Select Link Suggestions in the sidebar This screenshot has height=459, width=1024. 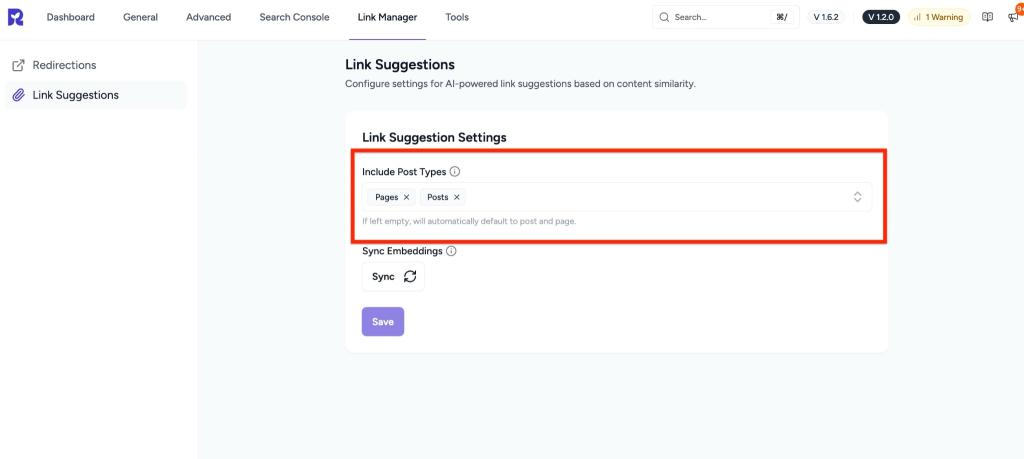point(75,95)
